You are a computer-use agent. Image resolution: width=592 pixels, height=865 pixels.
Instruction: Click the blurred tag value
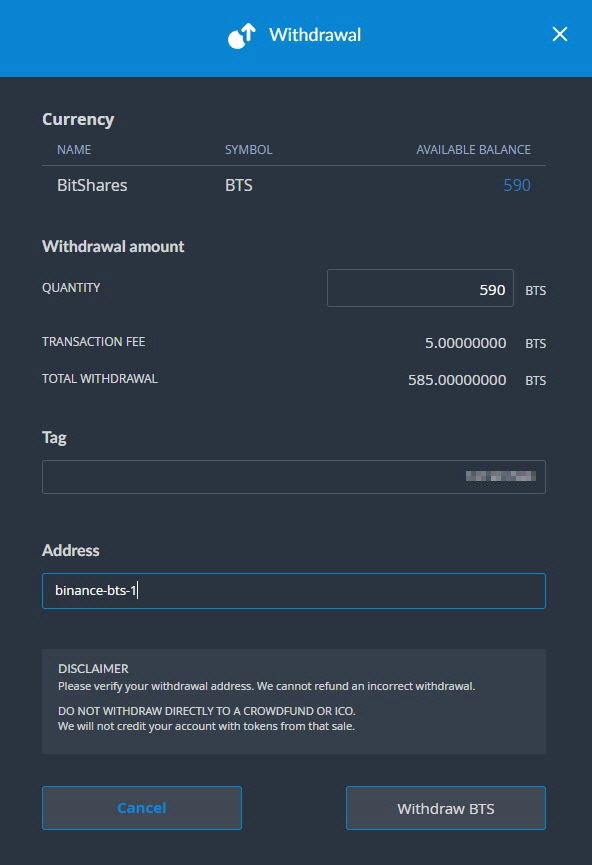[500, 476]
